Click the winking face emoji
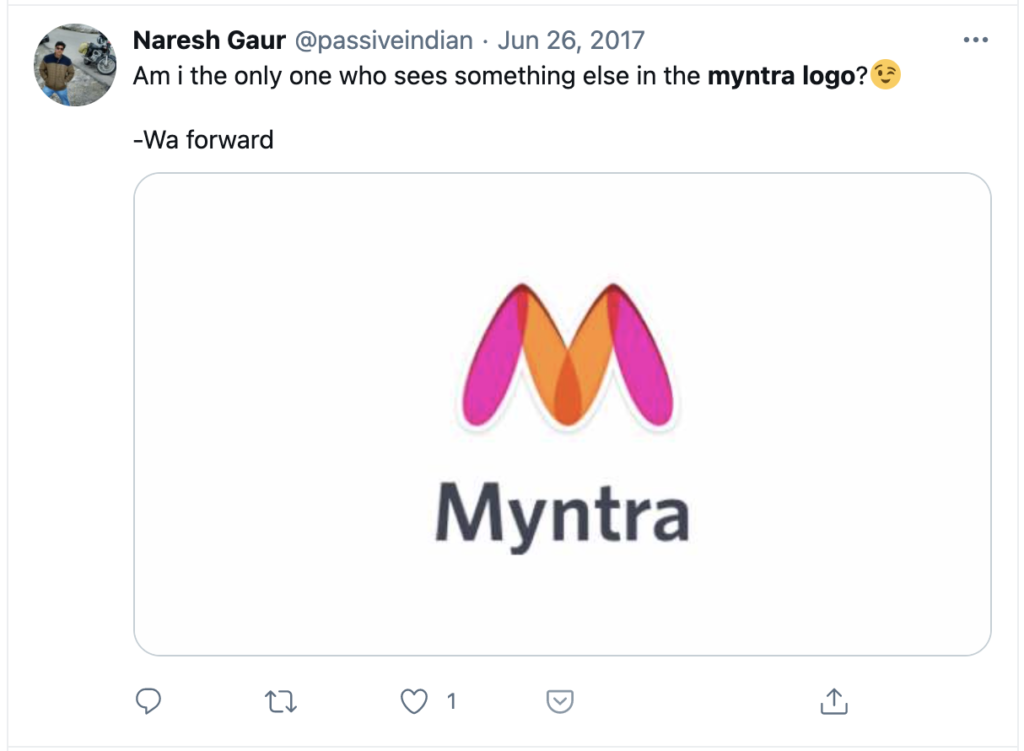The image size is (1024, 751). click(x=886, y=74)
